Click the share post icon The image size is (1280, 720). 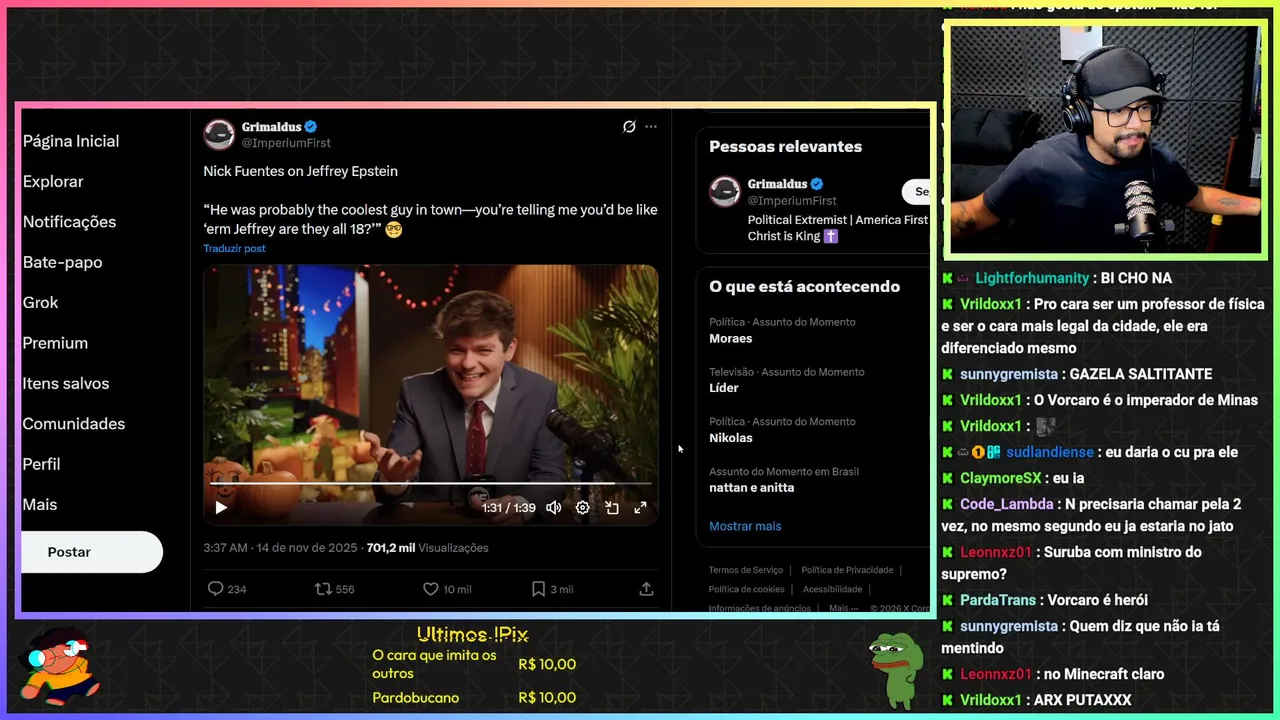646,589
